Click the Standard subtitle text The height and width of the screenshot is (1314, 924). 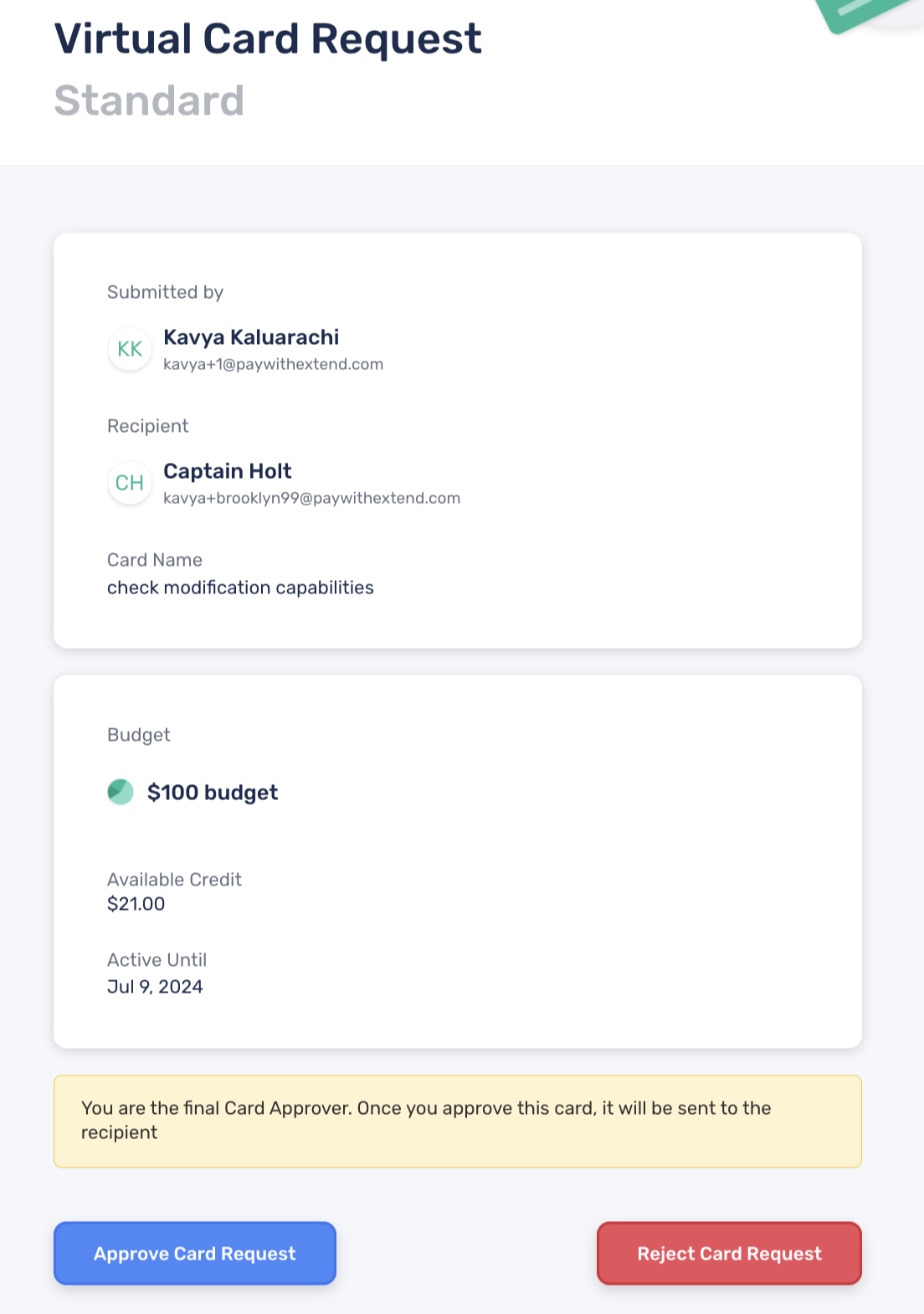click(x=149, y=101)
